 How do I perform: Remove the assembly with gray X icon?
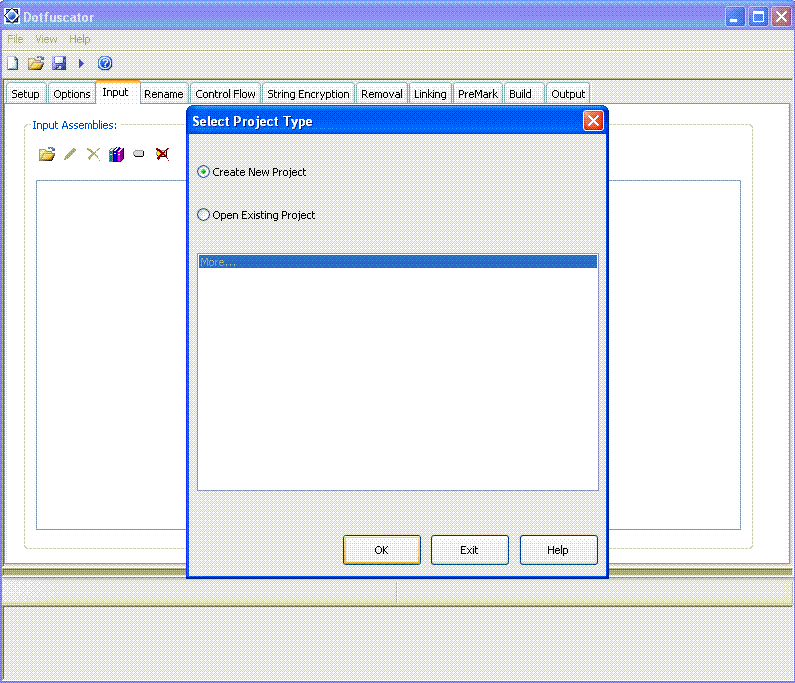[x=93, y=154]
